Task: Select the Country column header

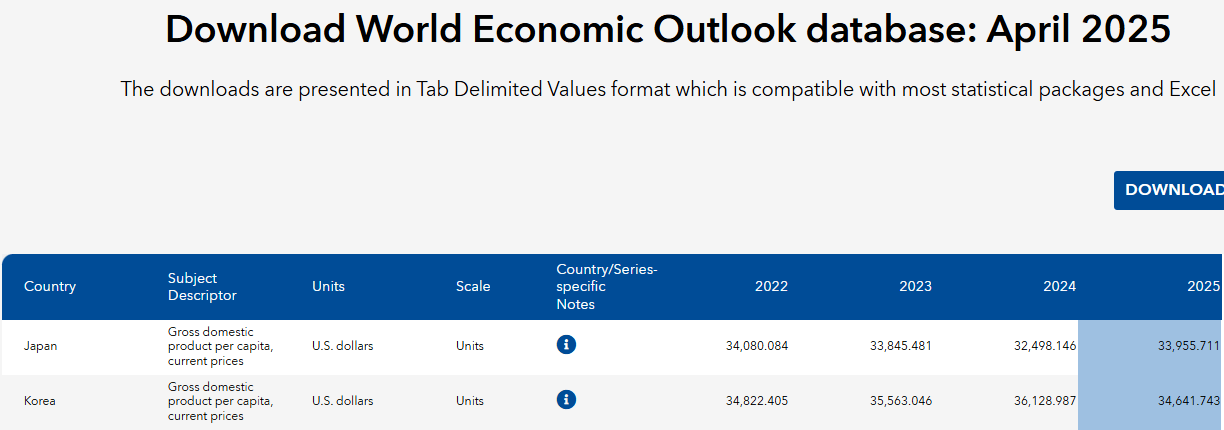Action: coord(50,286)
